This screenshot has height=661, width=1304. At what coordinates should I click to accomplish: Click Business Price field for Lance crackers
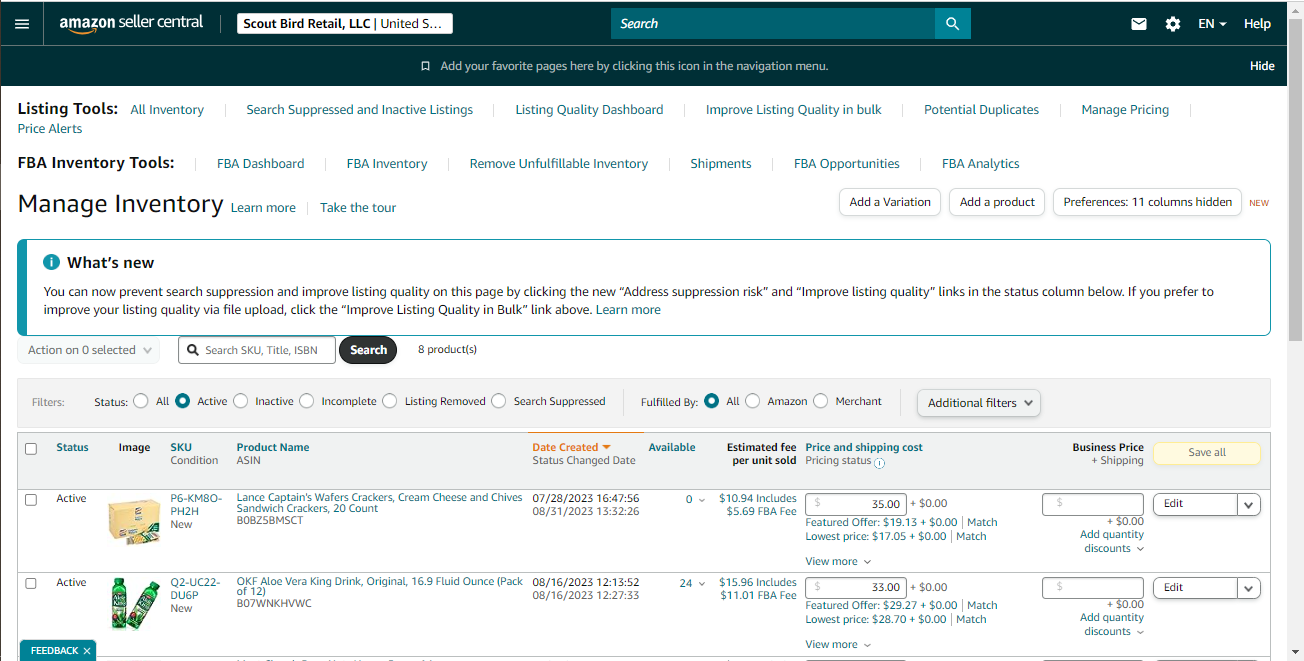[x=1092, y=504]
